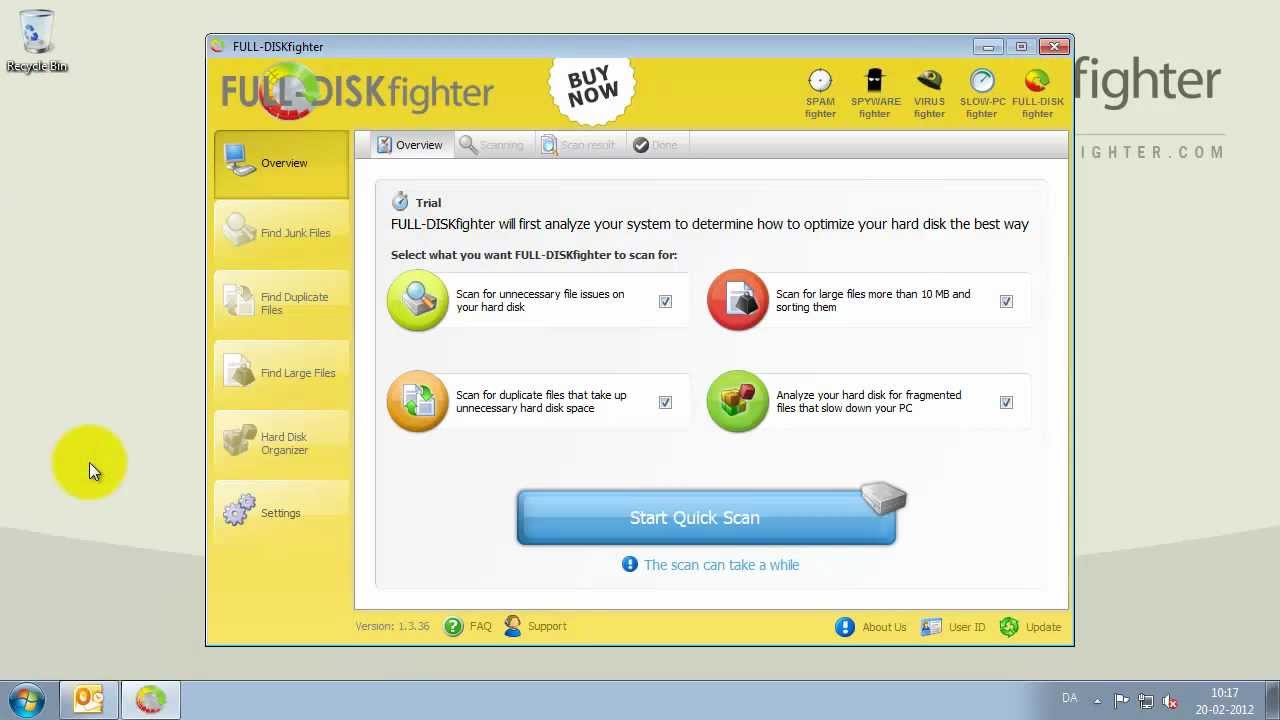Open the SPAM fighter icon
The image size is (1280, 720).
pos(820,93)
